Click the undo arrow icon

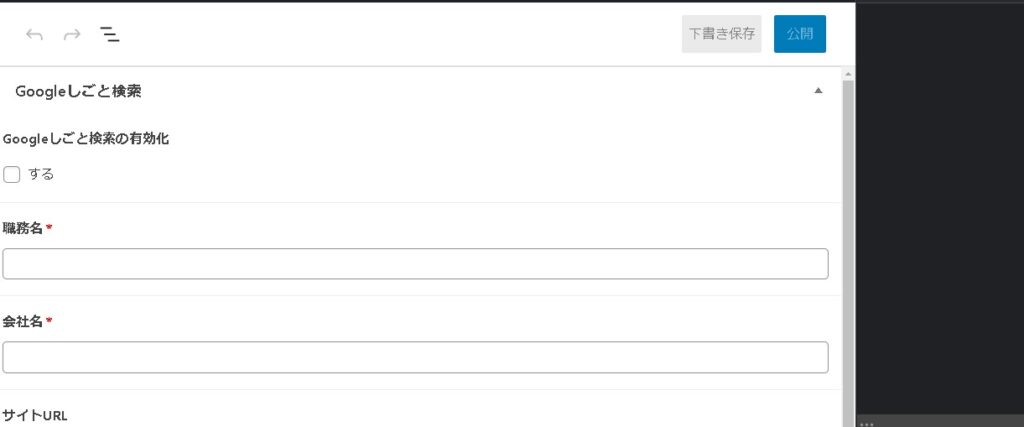35,35
